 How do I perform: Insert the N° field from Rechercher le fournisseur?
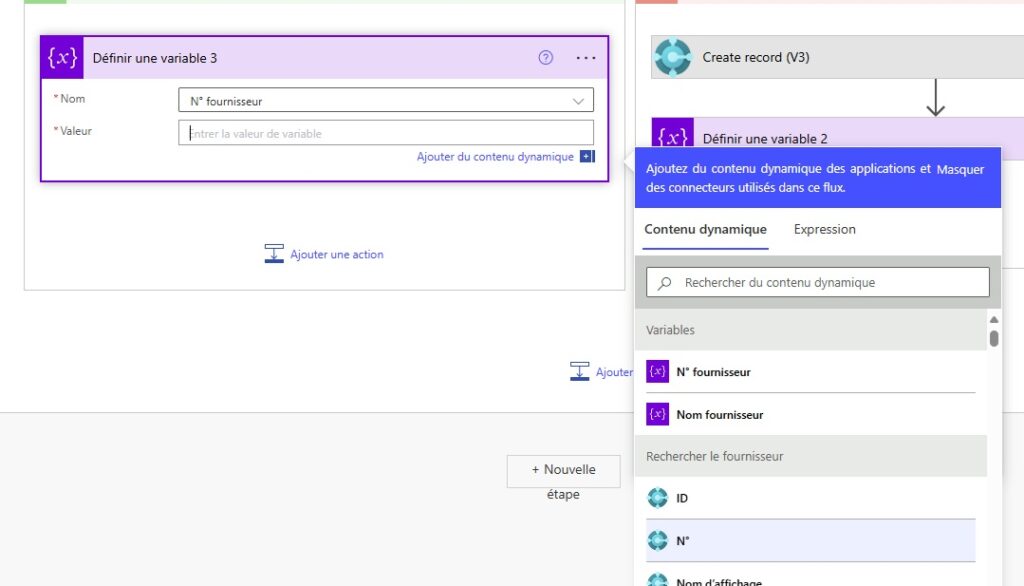(x=683, y=541)
